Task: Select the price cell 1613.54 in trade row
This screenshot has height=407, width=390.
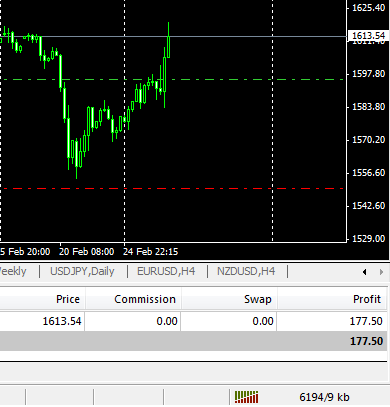Action: click(x=62, y=321)
